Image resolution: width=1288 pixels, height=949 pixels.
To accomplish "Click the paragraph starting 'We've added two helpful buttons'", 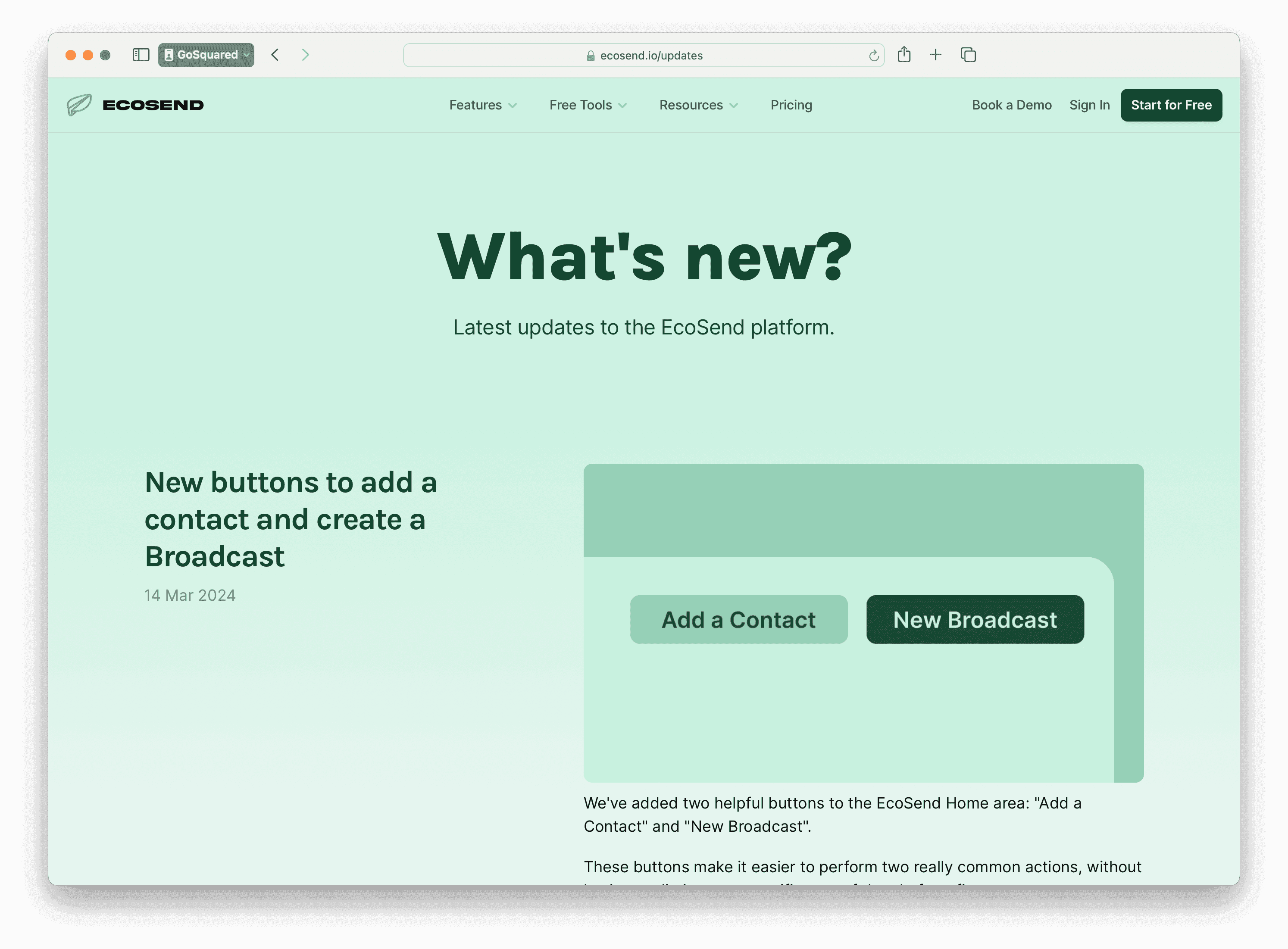I will click(x=832, y=815).
